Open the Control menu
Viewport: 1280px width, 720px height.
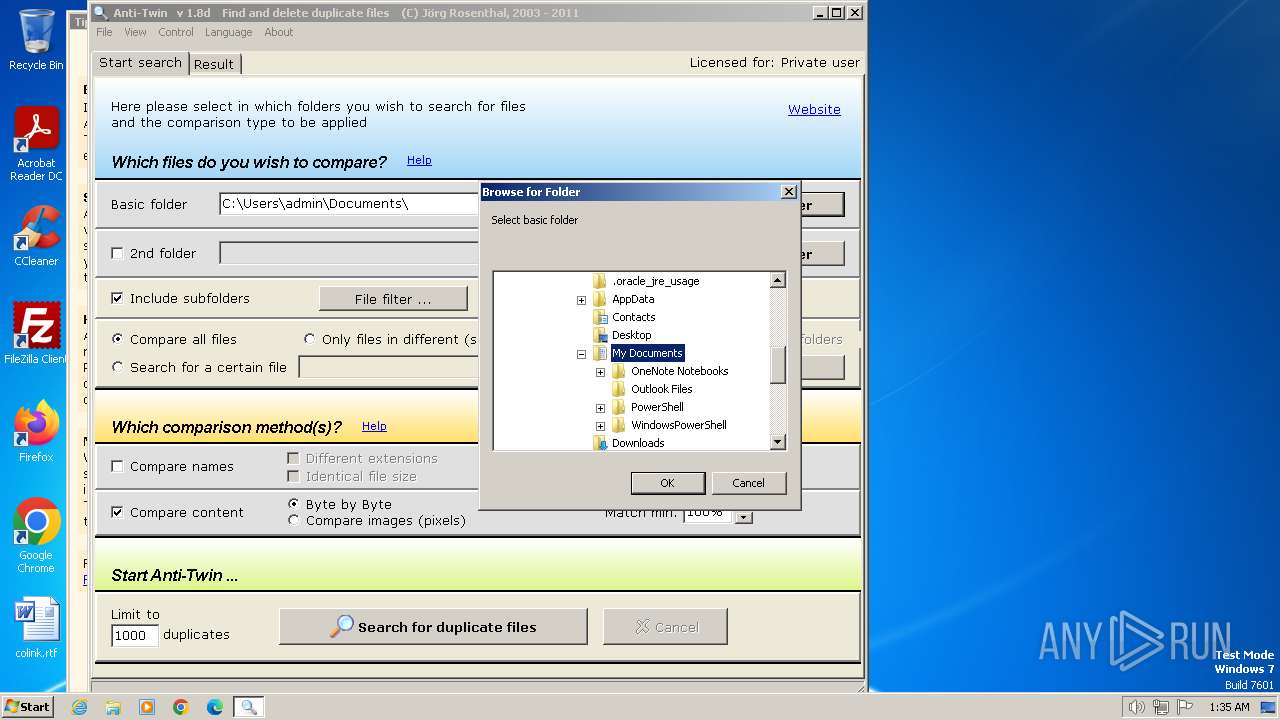tap(175, 32)
